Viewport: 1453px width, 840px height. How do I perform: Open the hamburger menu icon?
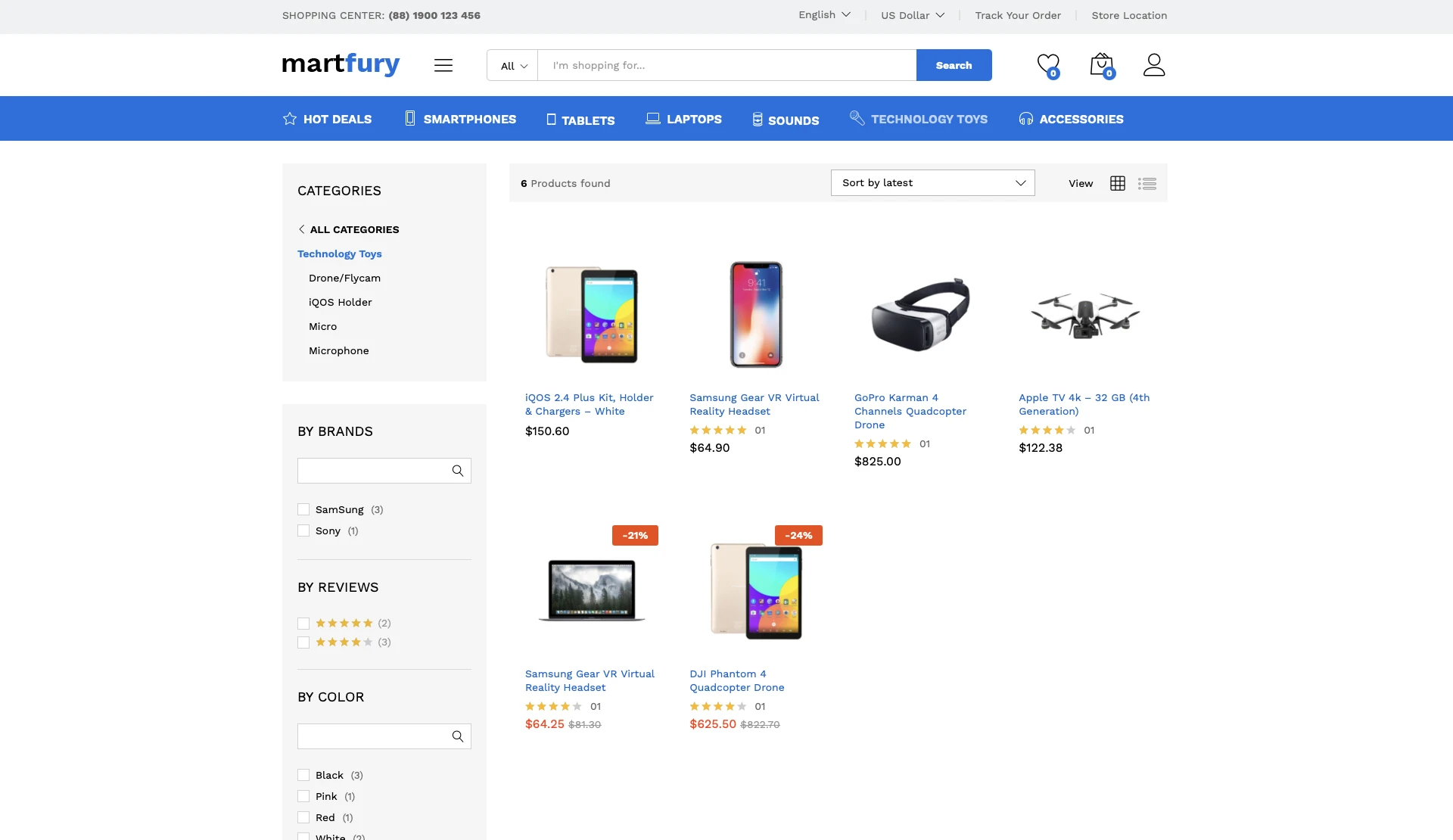[443, 65]
